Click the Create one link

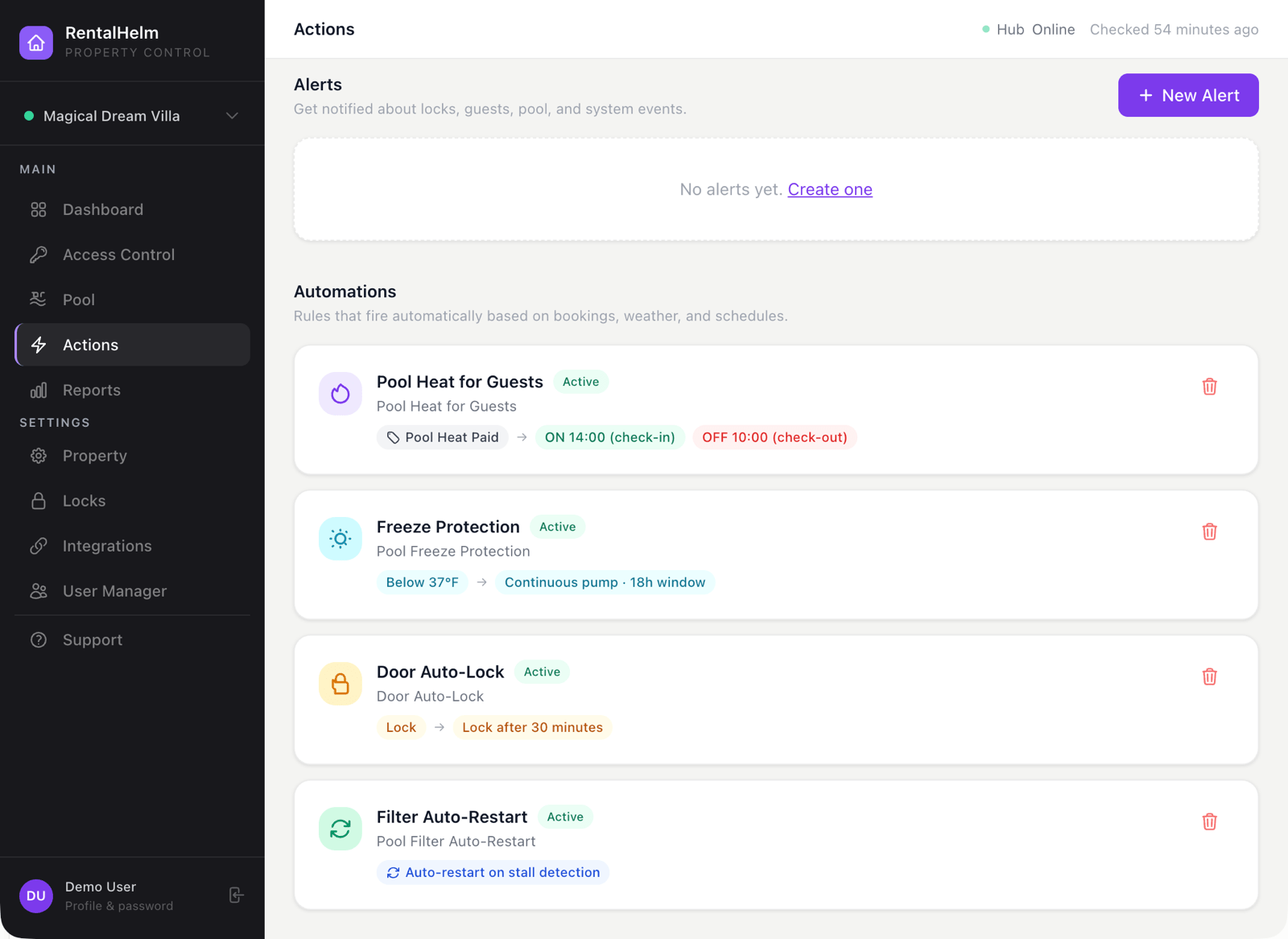tap(830, 189)
